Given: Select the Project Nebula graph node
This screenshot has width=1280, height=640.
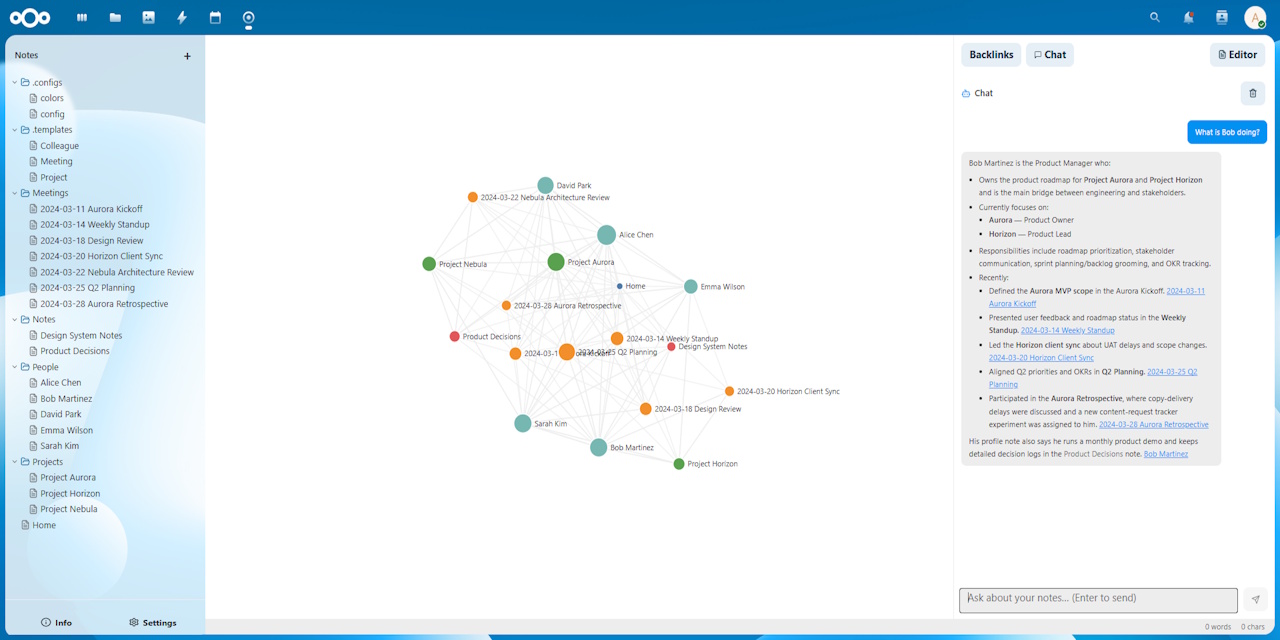Looking at the screenshot, I should click(429, 264).
